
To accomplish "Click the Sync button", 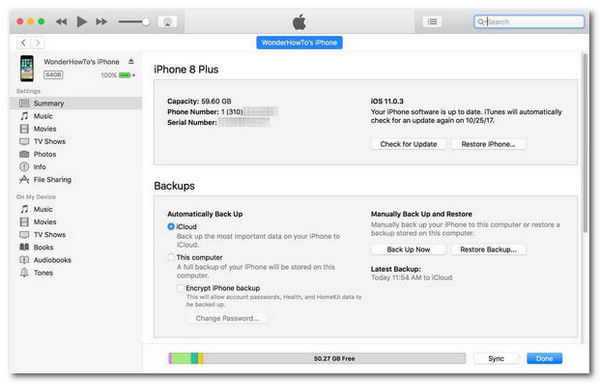I will point(496,358).
